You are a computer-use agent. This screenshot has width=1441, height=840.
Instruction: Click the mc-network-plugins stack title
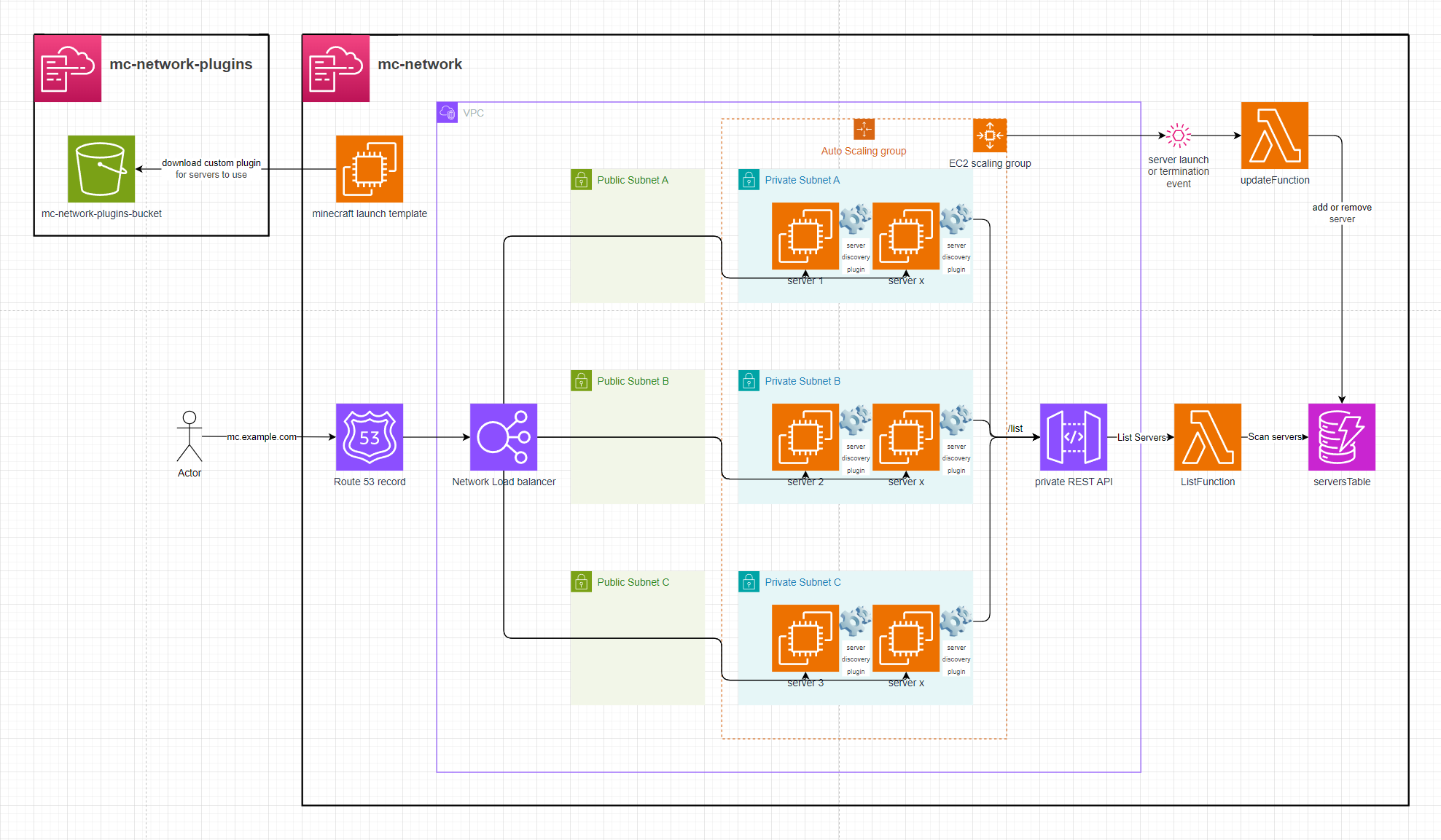click(181, 64)
